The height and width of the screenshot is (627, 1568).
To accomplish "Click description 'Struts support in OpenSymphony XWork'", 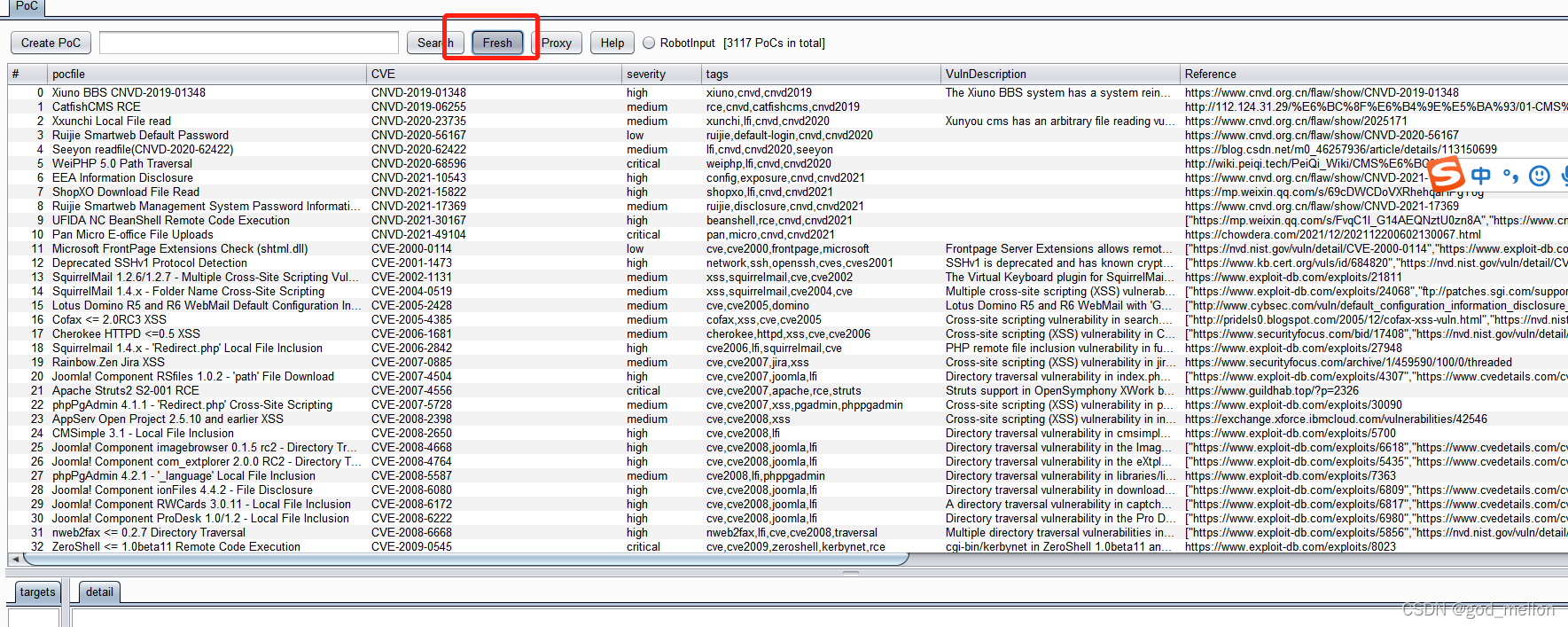I will tap(1060, 390).
